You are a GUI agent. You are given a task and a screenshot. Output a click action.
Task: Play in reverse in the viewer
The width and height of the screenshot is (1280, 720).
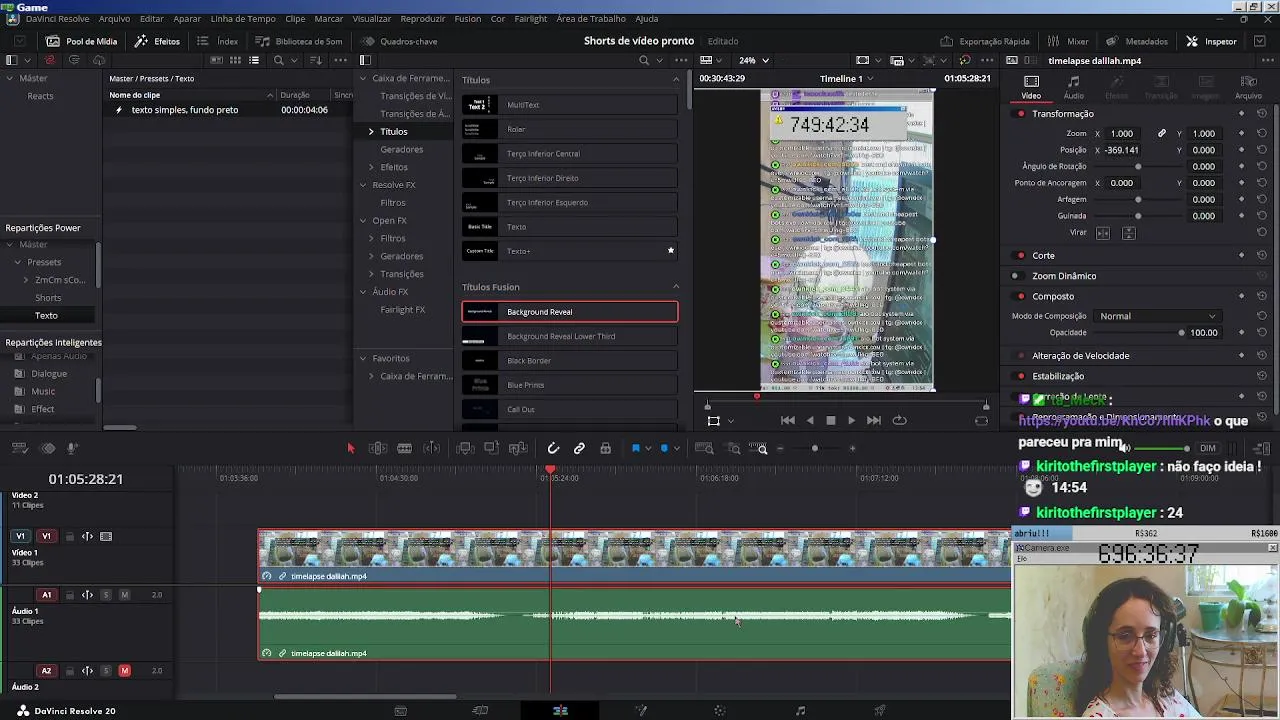tap(810, 421)
